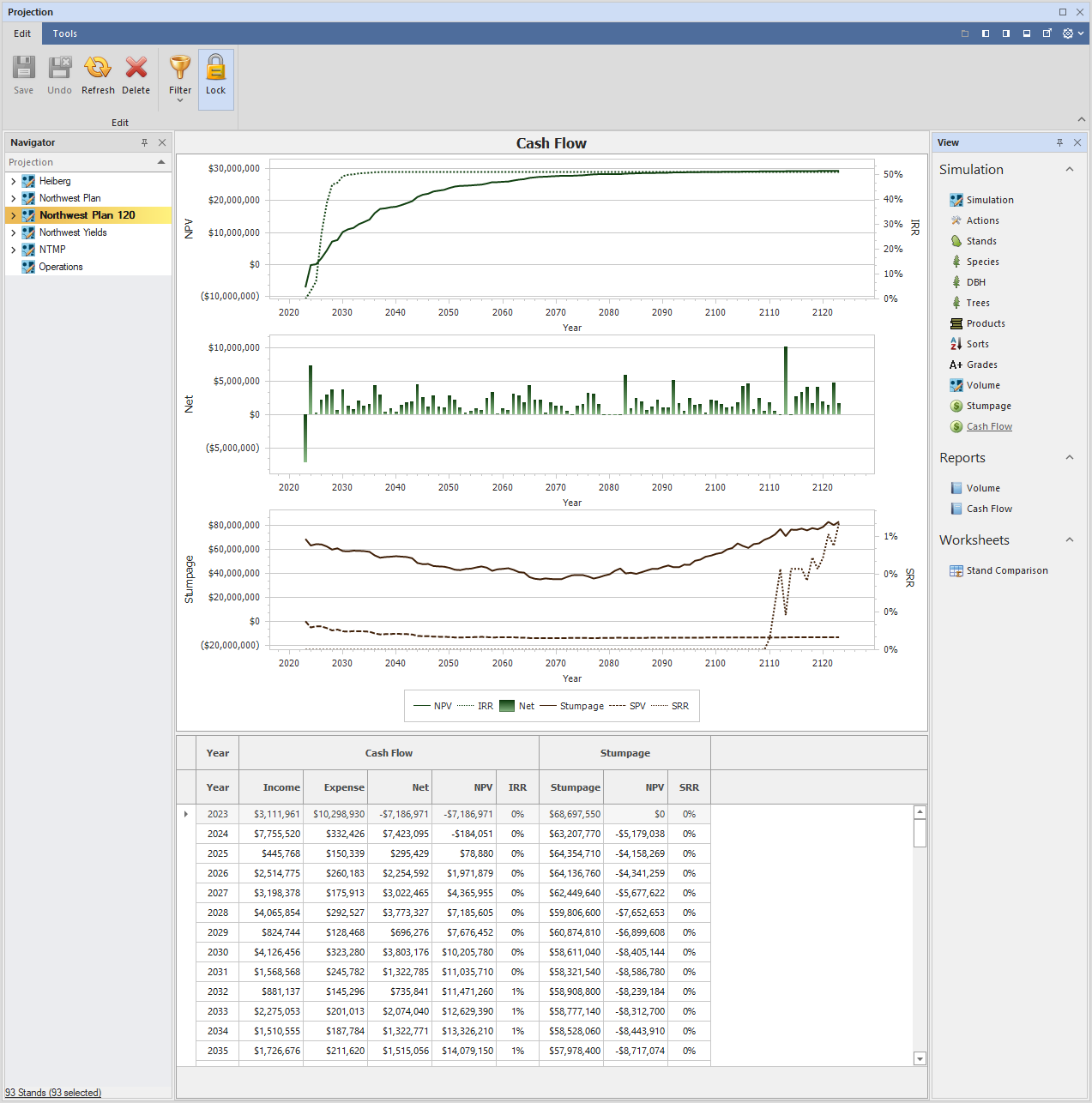Click the 93 Stands status link
Image resolution: width=1092 pixels, height=1103 pixels.
53,1093
